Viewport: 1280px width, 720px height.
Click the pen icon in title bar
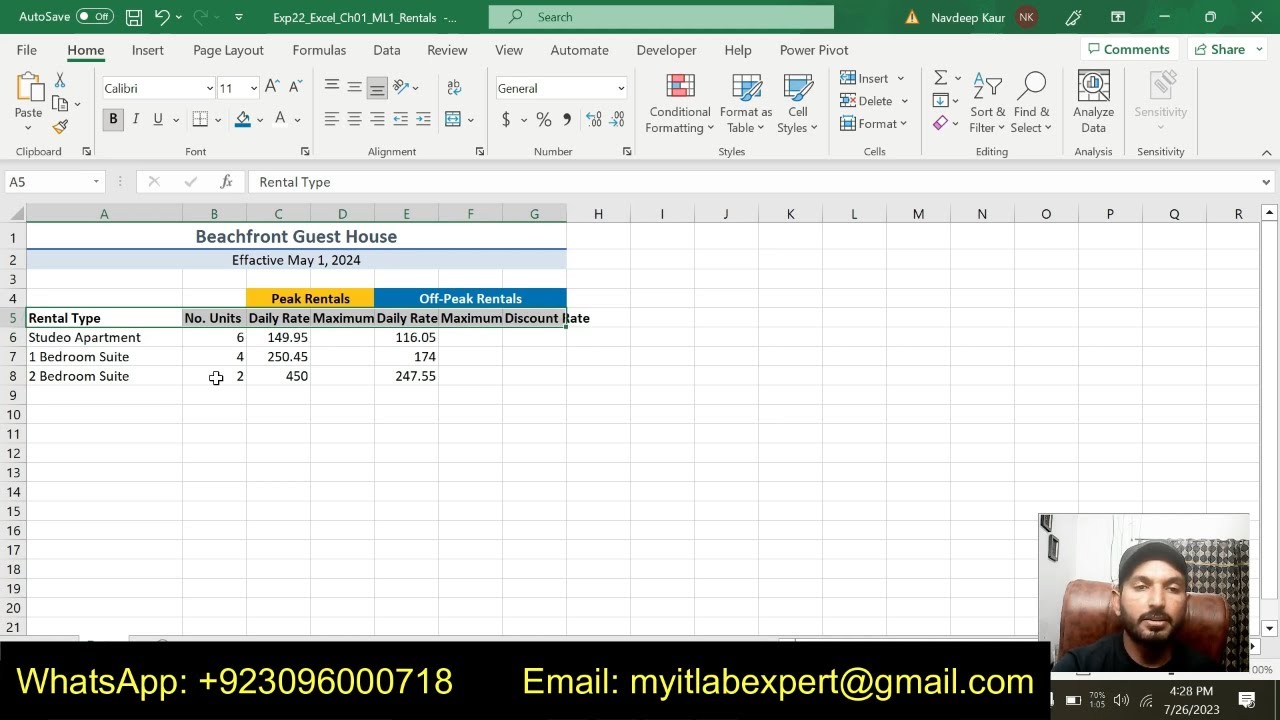coord(1073,17)
